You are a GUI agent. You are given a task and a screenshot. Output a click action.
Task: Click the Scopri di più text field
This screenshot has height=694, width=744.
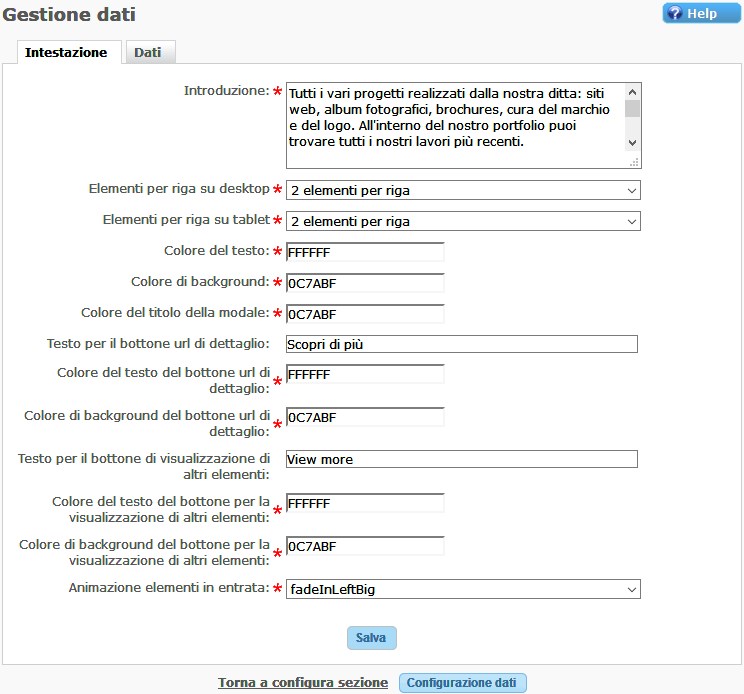click(x=461, y=344)
